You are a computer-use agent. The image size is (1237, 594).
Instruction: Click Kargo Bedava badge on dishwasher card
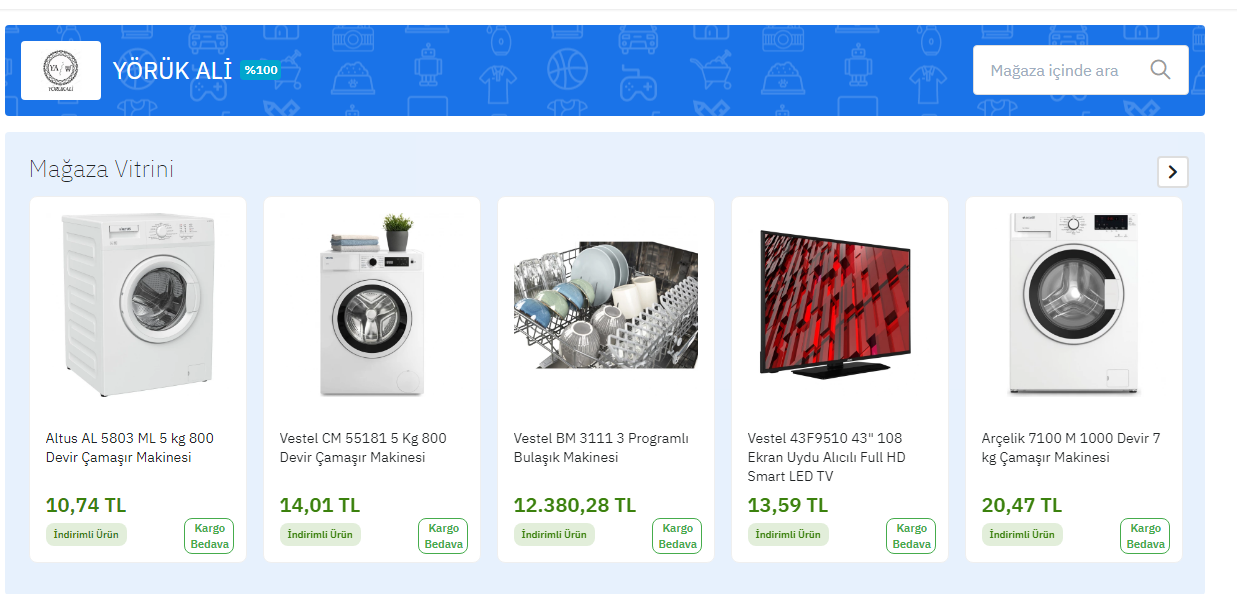click(x=677, y=536)
